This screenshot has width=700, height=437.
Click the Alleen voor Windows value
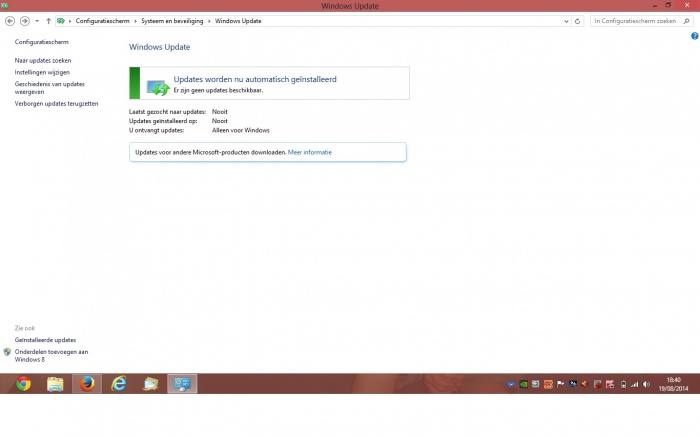coord(241,130)
